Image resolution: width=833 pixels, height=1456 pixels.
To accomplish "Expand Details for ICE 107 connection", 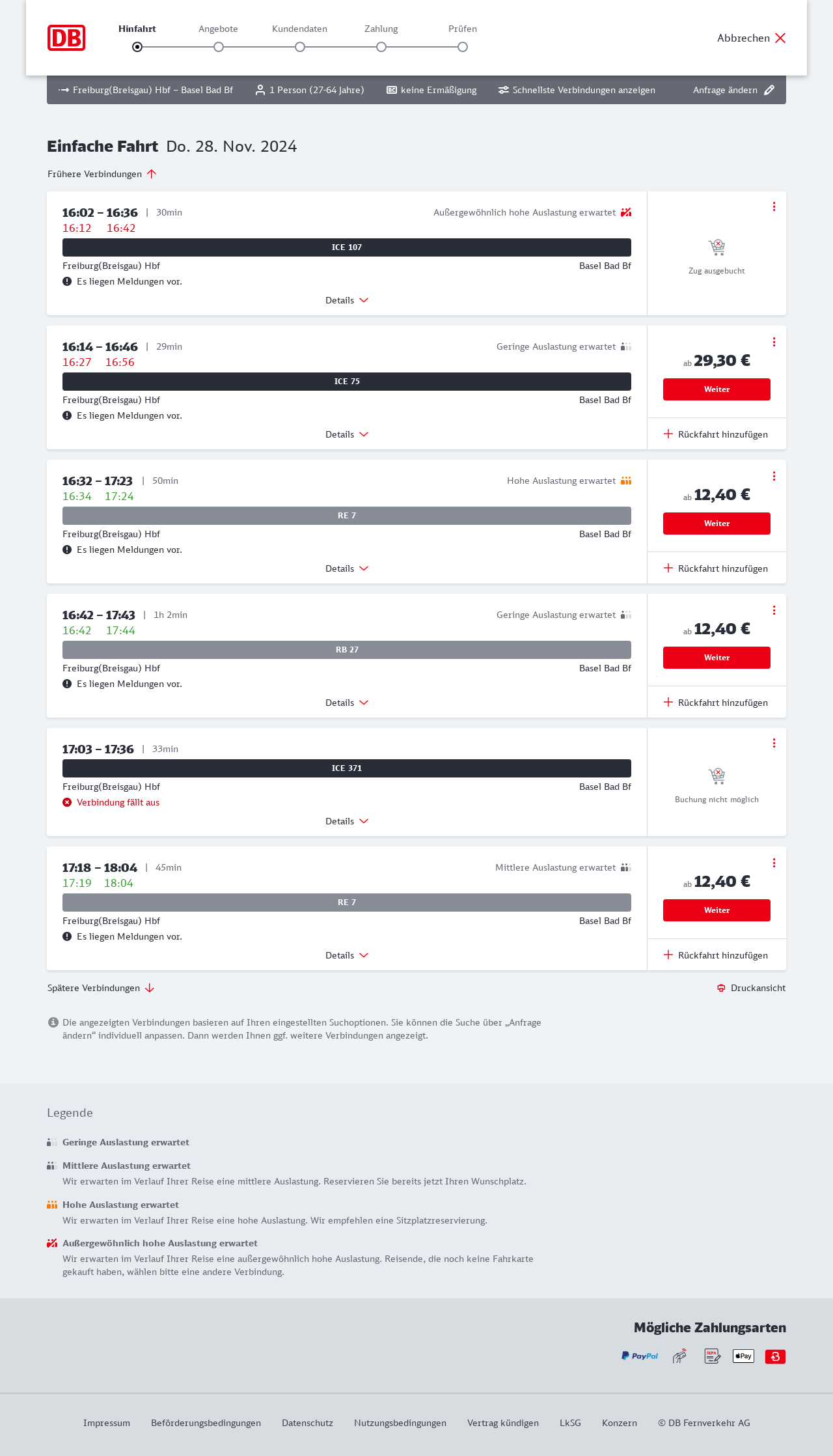I will pos(347,300).
